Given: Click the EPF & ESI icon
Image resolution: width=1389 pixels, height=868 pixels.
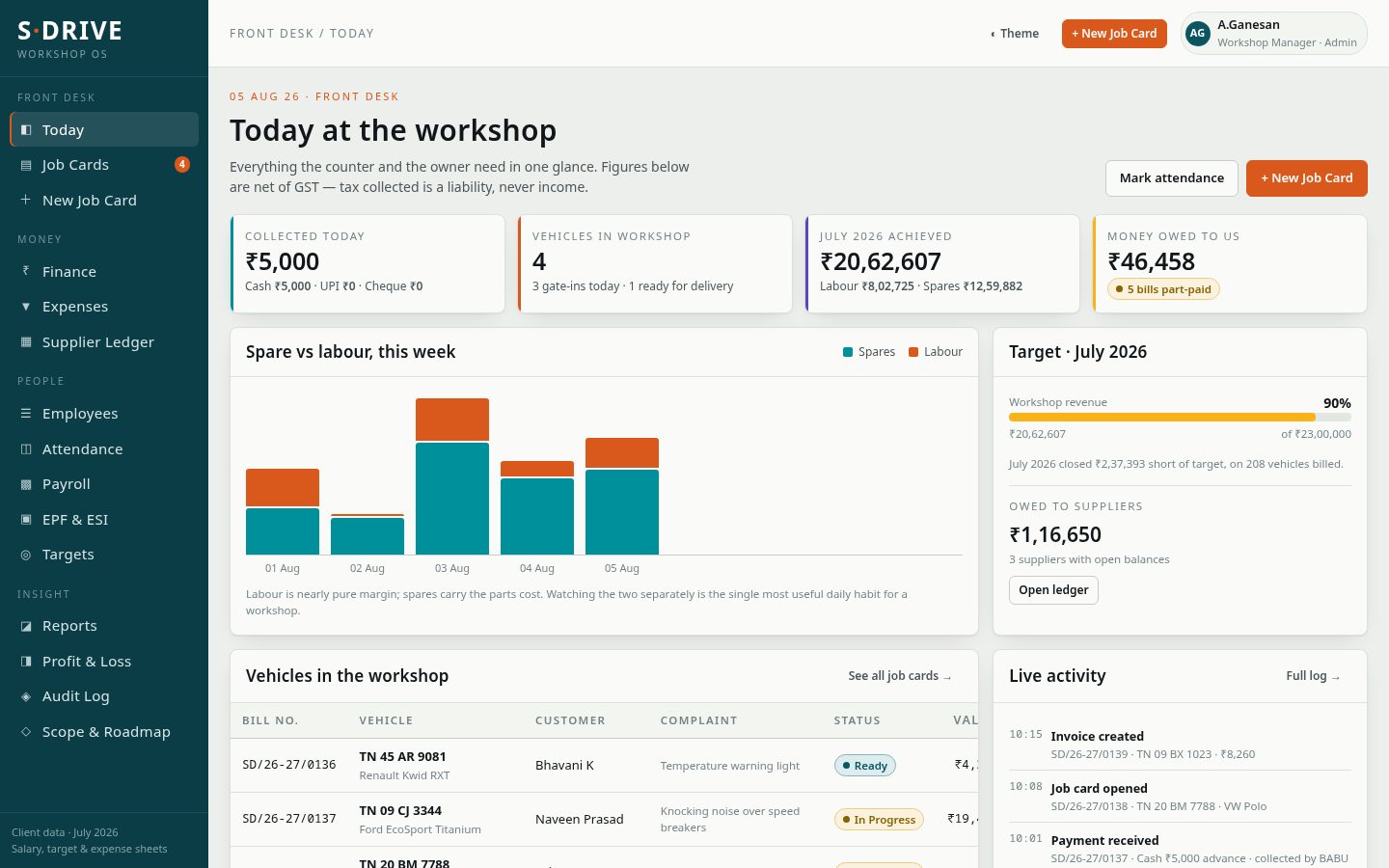Looking at the screenshot, I should (x=26, y=519).
